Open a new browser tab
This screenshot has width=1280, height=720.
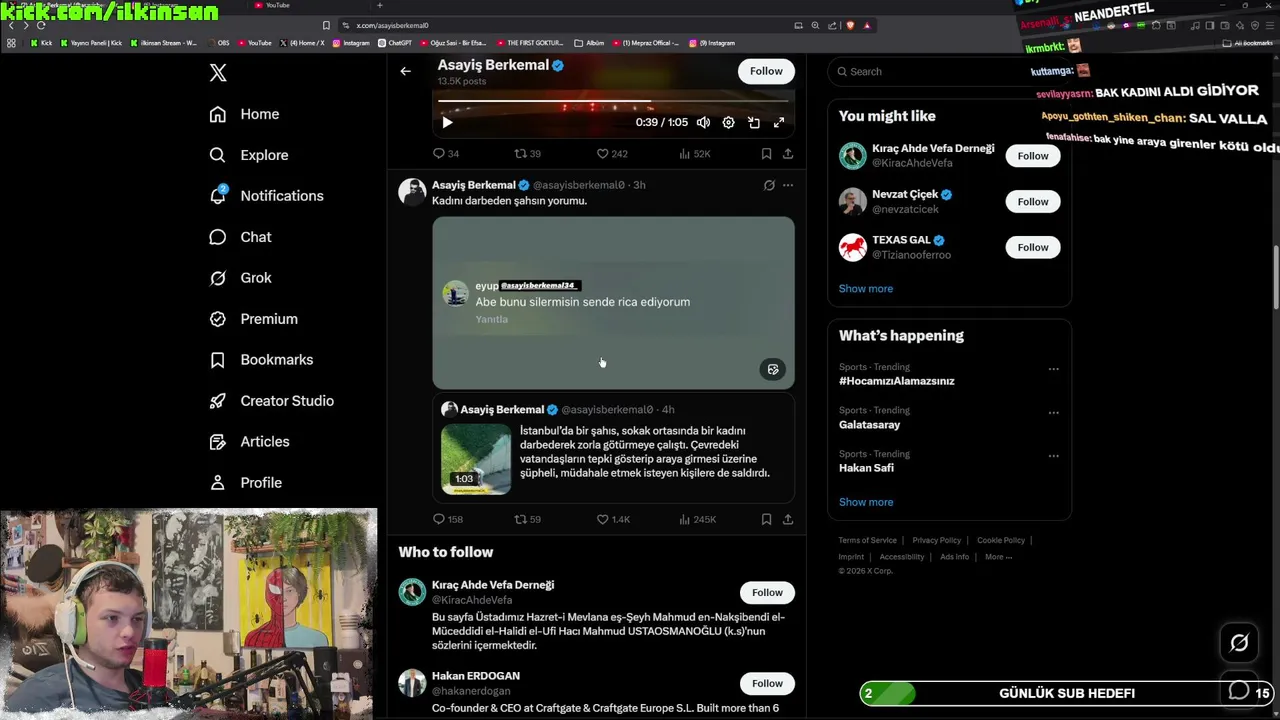pyautogui.click(x=379, y=5)
